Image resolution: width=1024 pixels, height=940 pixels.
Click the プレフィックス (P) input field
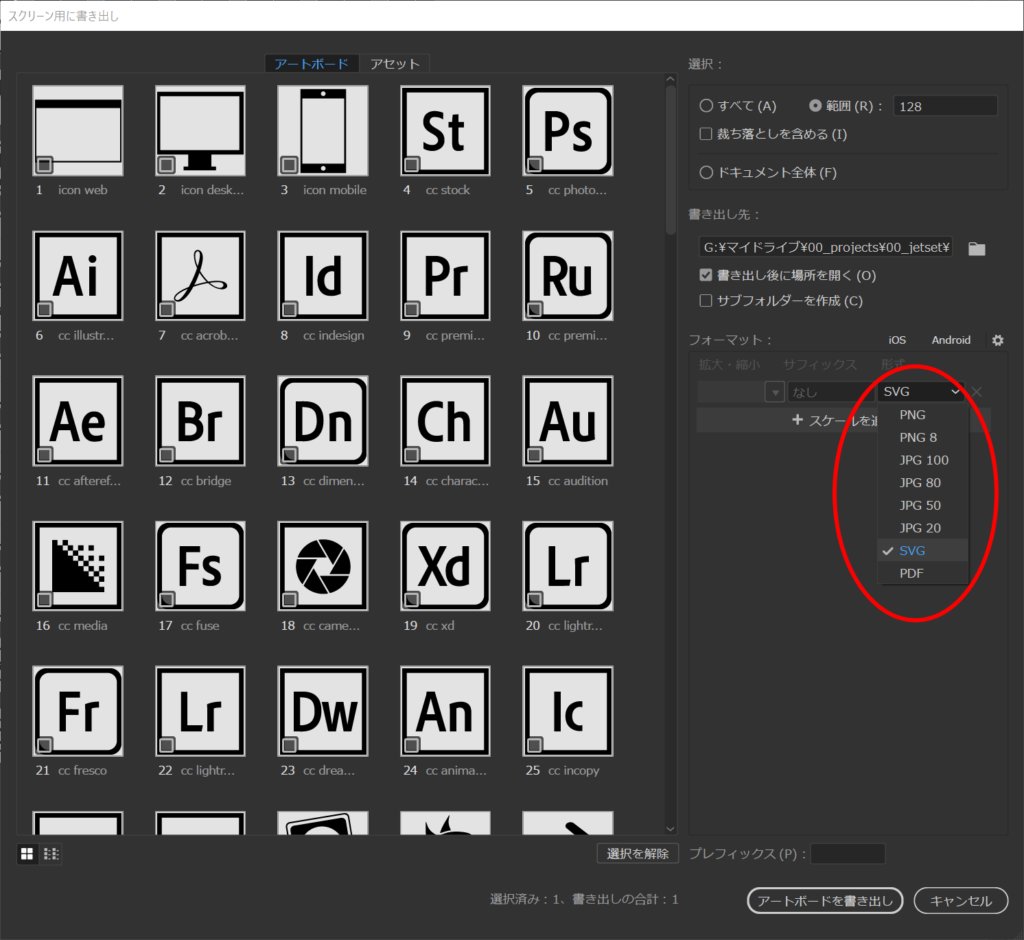[848, 854]
